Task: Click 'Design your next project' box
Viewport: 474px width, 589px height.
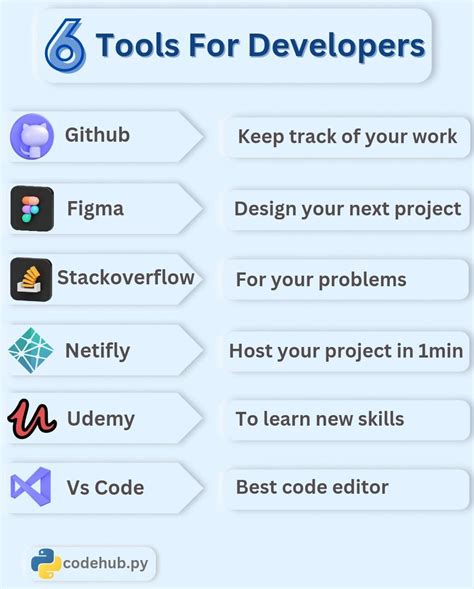Action: coord(347,209)
